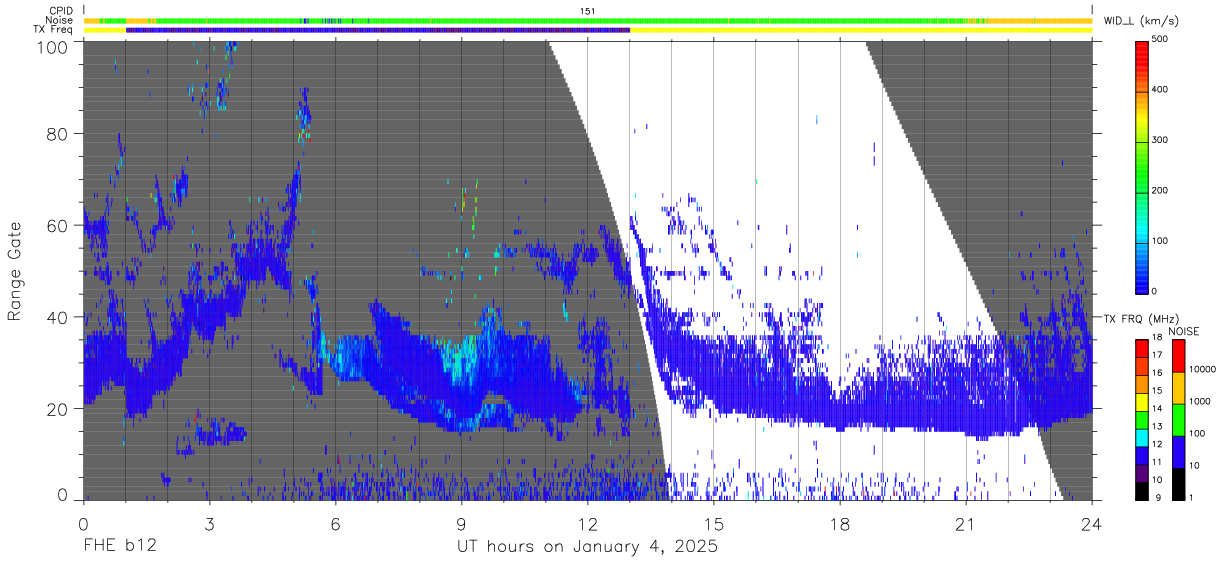This screenshot has height=567, width=1228.
Task: Click the 300 tick on width colorbar
Action: [1159, 140]
